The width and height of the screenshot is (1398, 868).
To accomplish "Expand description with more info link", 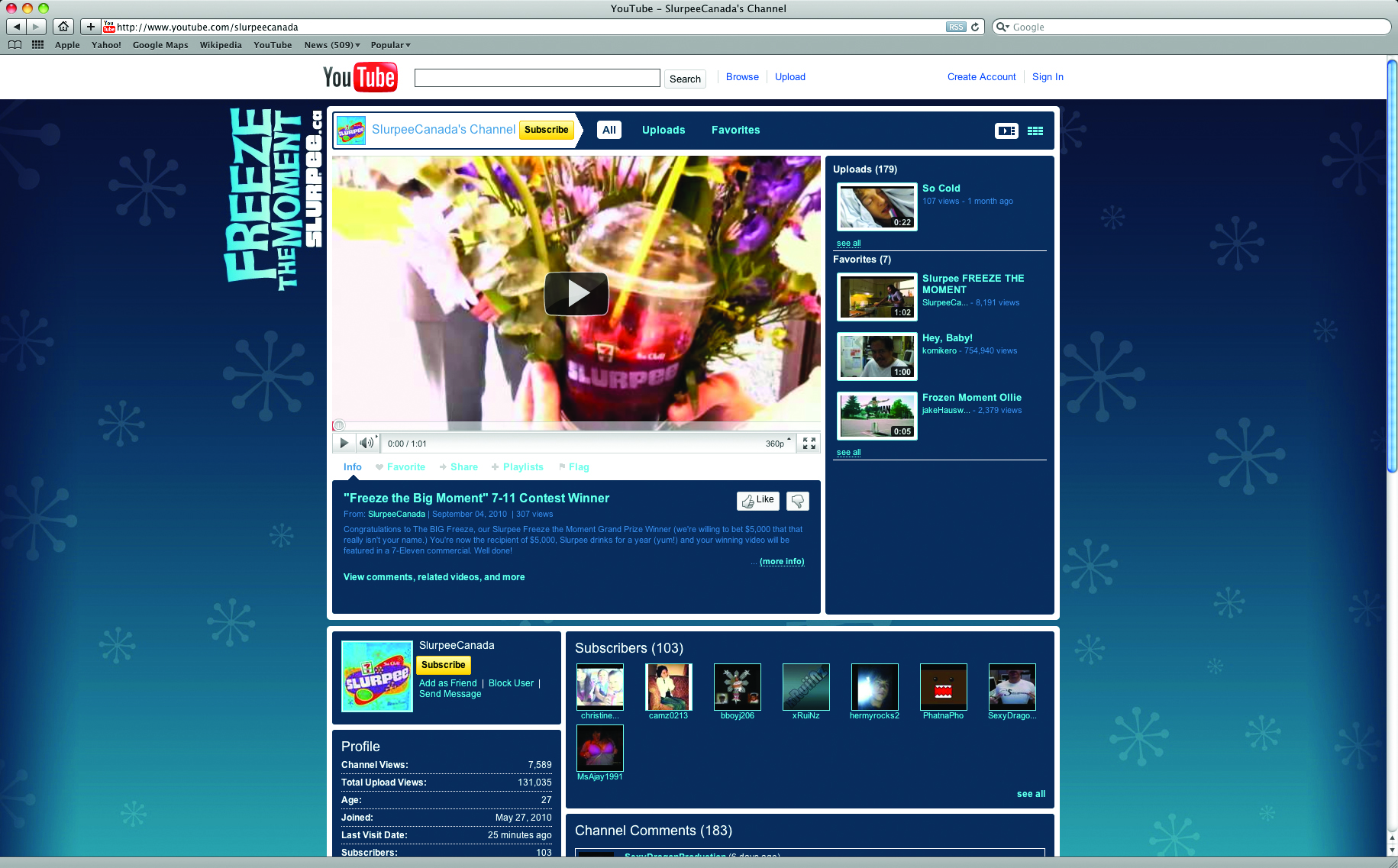I will (x=782, y=562).
